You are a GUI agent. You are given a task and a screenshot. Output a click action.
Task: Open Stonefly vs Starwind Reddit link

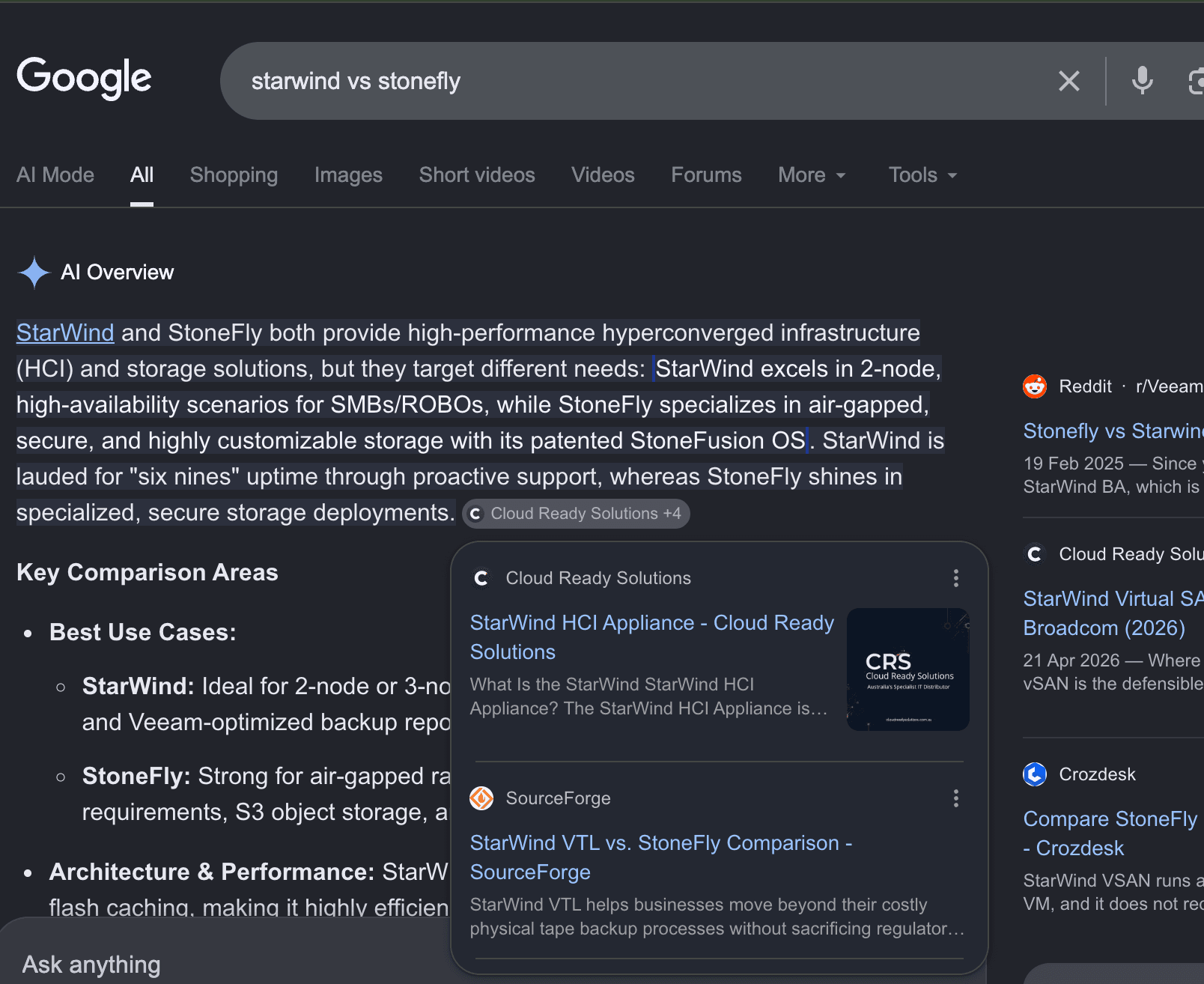click(1113, 431)
